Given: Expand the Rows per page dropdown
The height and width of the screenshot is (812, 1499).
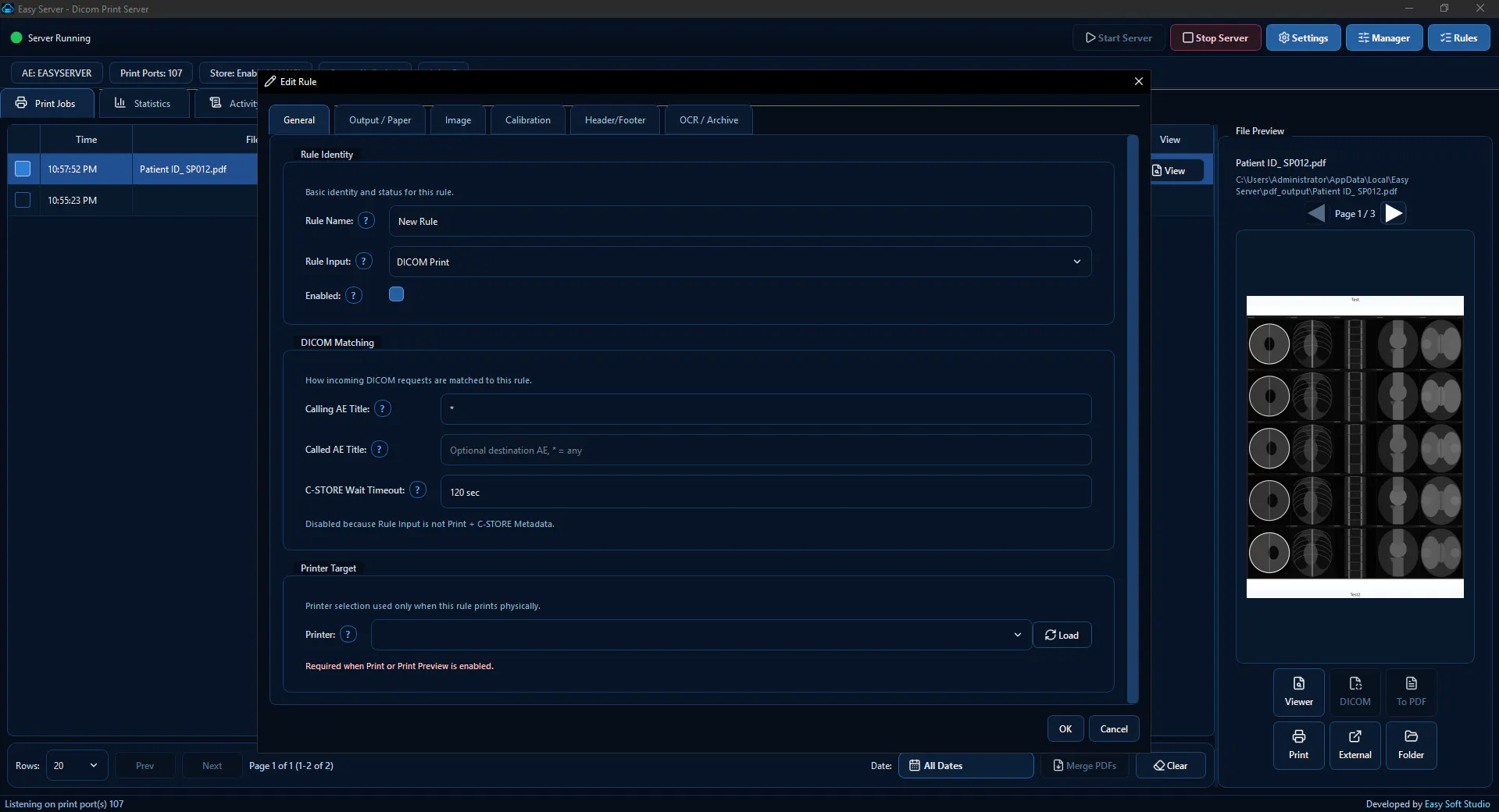Looking at the screenshot, I should (x=77, y=766).
